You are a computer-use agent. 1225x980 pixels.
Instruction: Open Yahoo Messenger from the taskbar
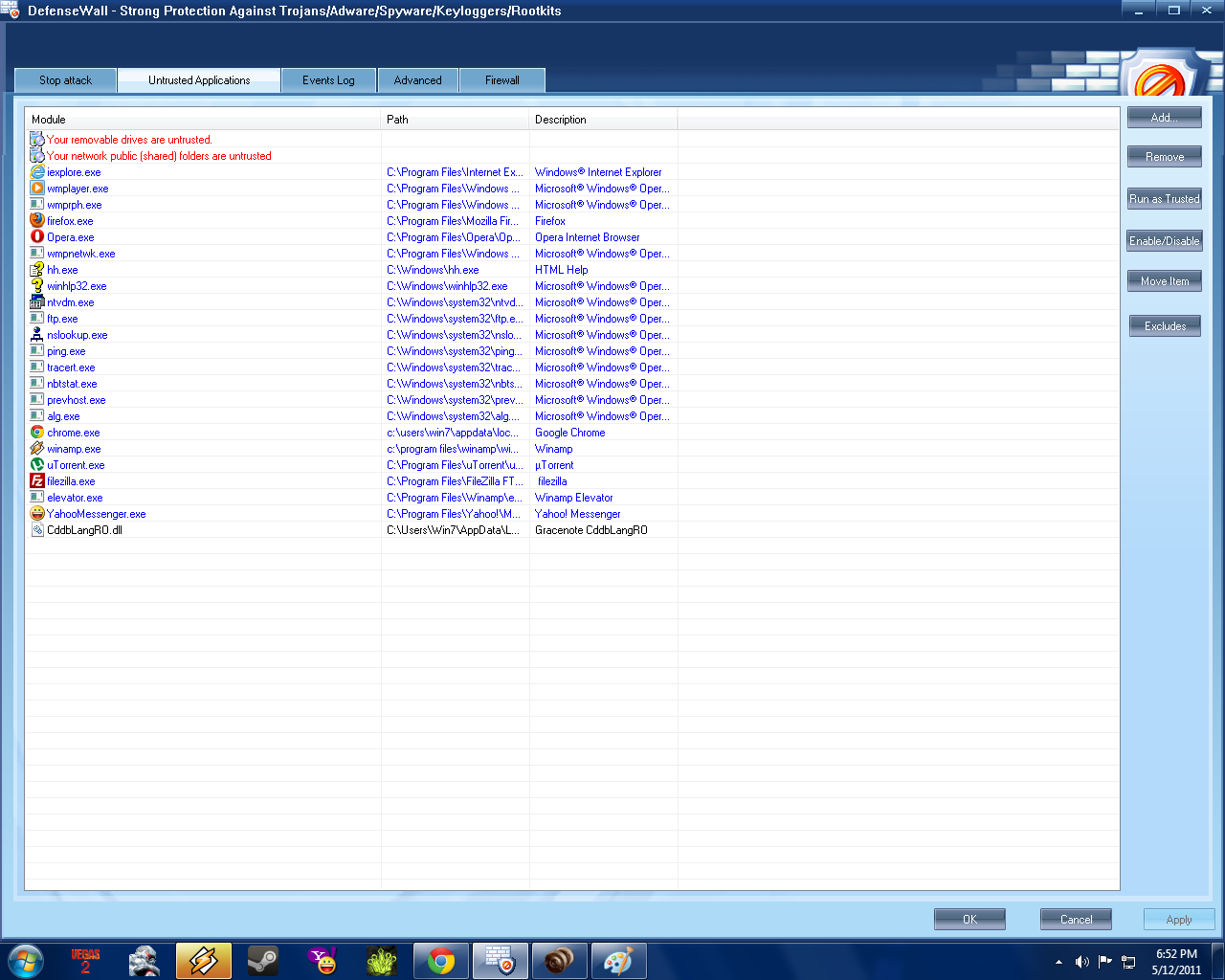(x=323, y=961)
